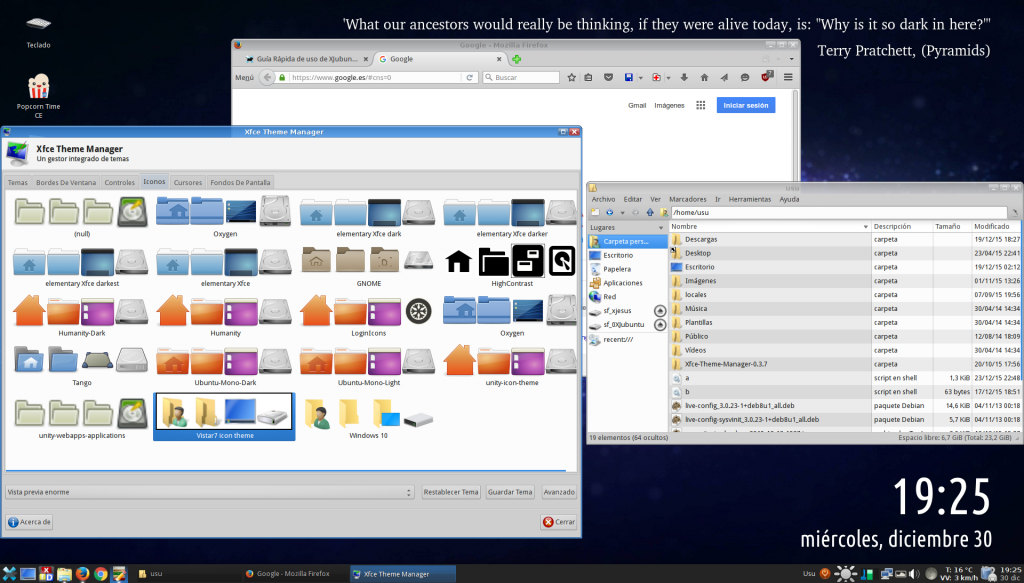Screen dimensions: 1024x583
Task: Launch Chrome from the taskbar
Action: pyautogui.click(x=101, y=574)
